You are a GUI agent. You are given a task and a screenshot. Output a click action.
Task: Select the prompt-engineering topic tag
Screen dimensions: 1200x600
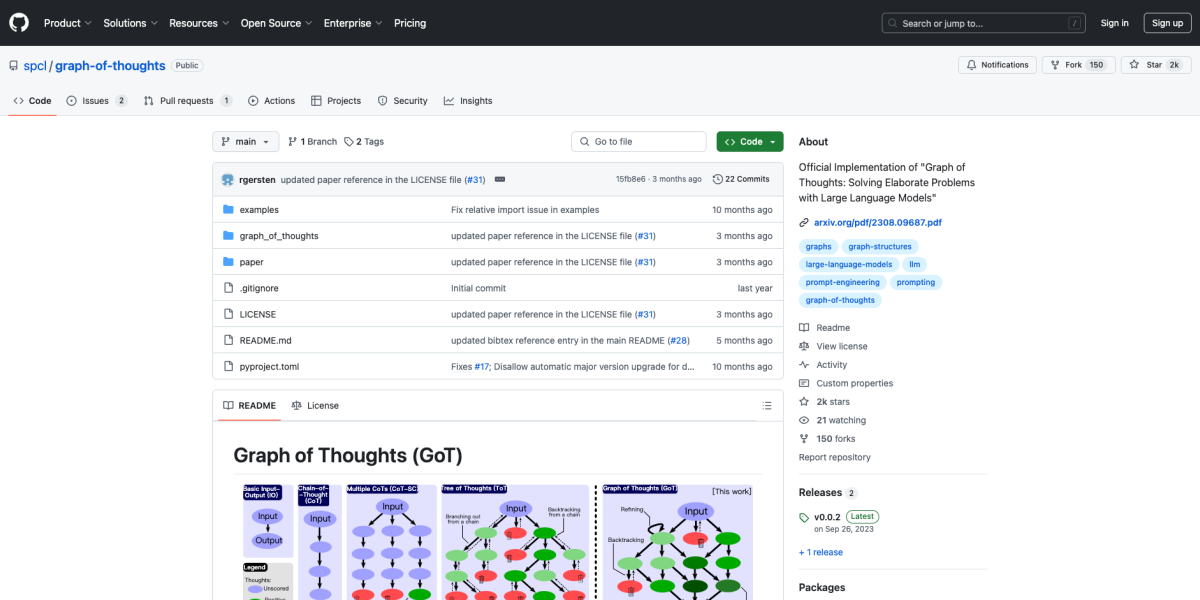click(842, 282)
